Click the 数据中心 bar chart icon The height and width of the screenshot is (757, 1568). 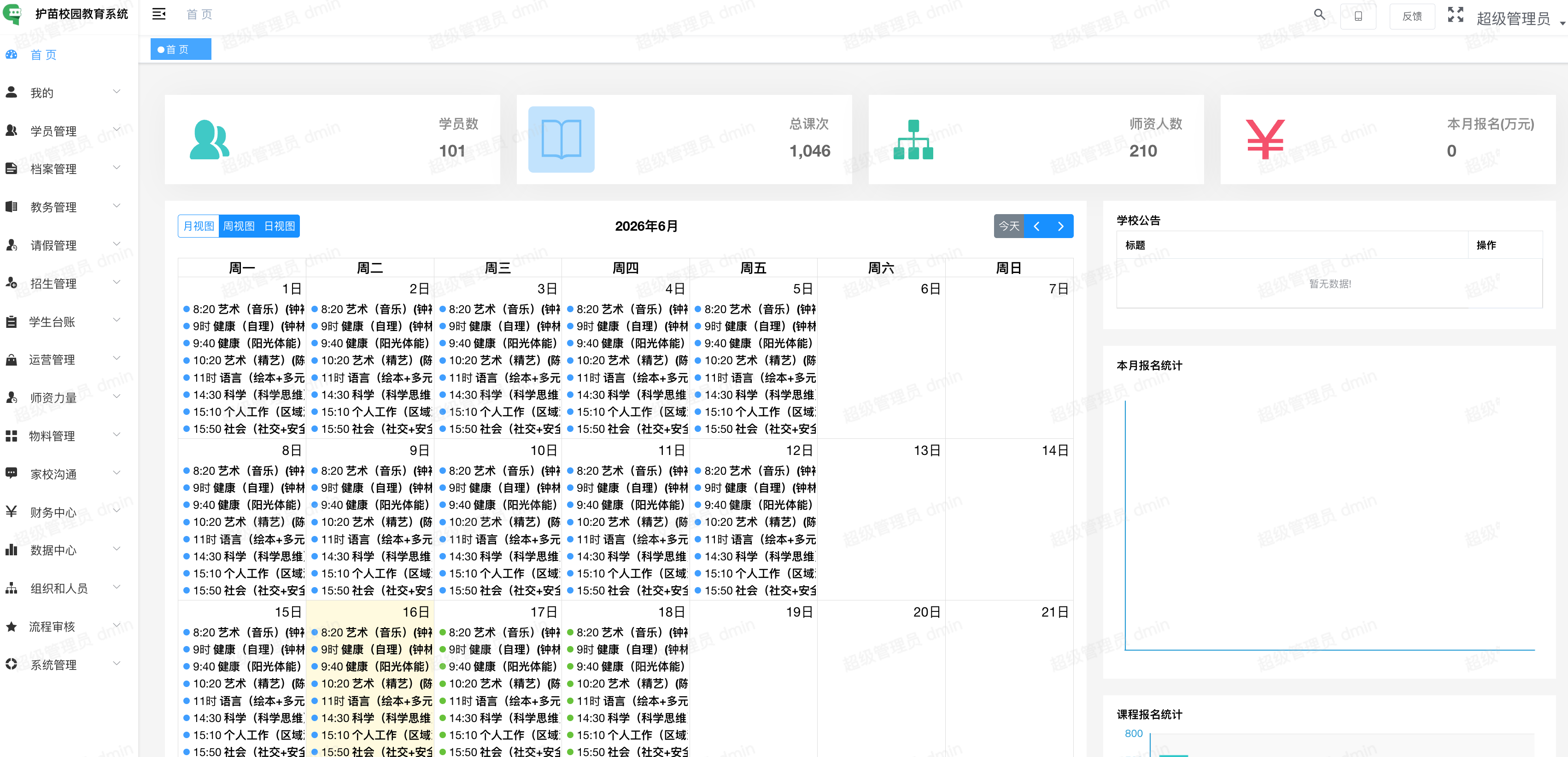[x=11, y=549]
